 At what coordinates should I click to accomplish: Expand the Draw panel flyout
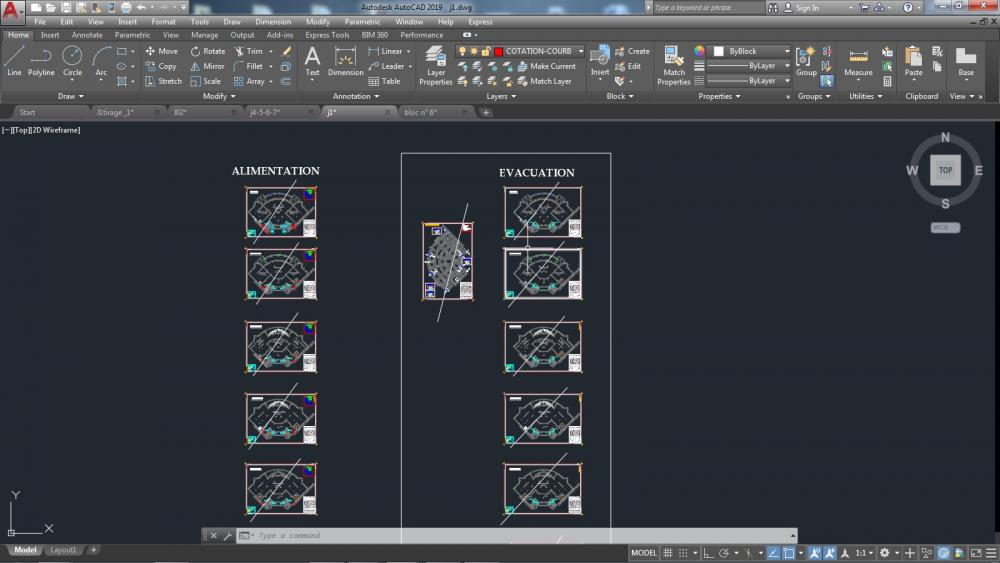point(70,96)
